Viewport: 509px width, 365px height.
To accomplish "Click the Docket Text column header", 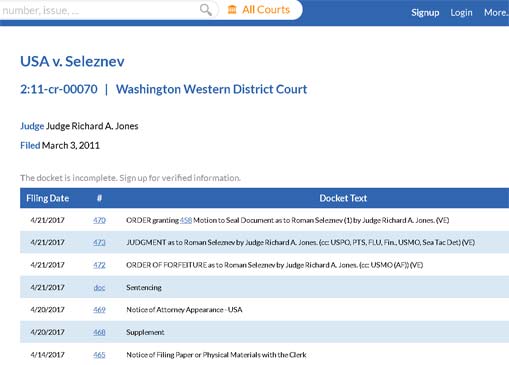I will point(343,198).
